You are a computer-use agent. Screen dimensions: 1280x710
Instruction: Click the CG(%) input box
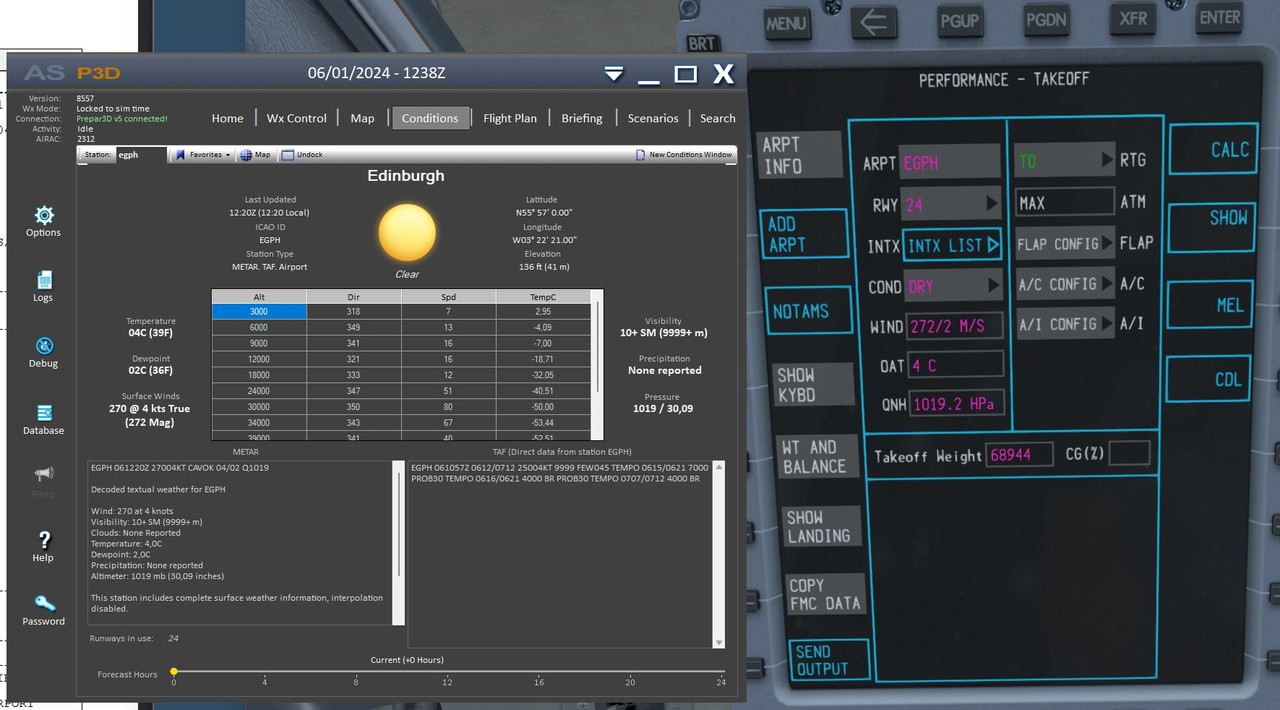1130,454
